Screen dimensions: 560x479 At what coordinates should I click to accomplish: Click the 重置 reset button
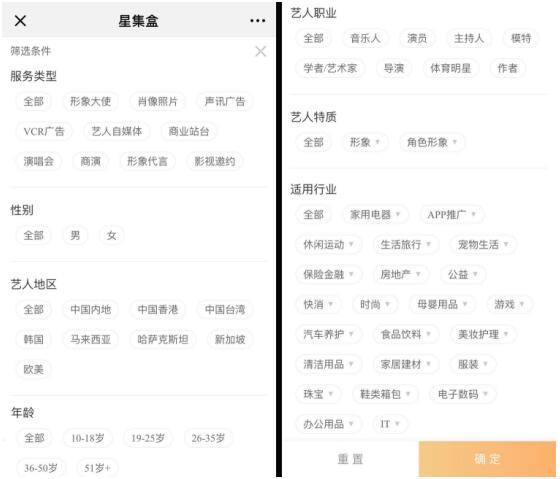point(350,459)
